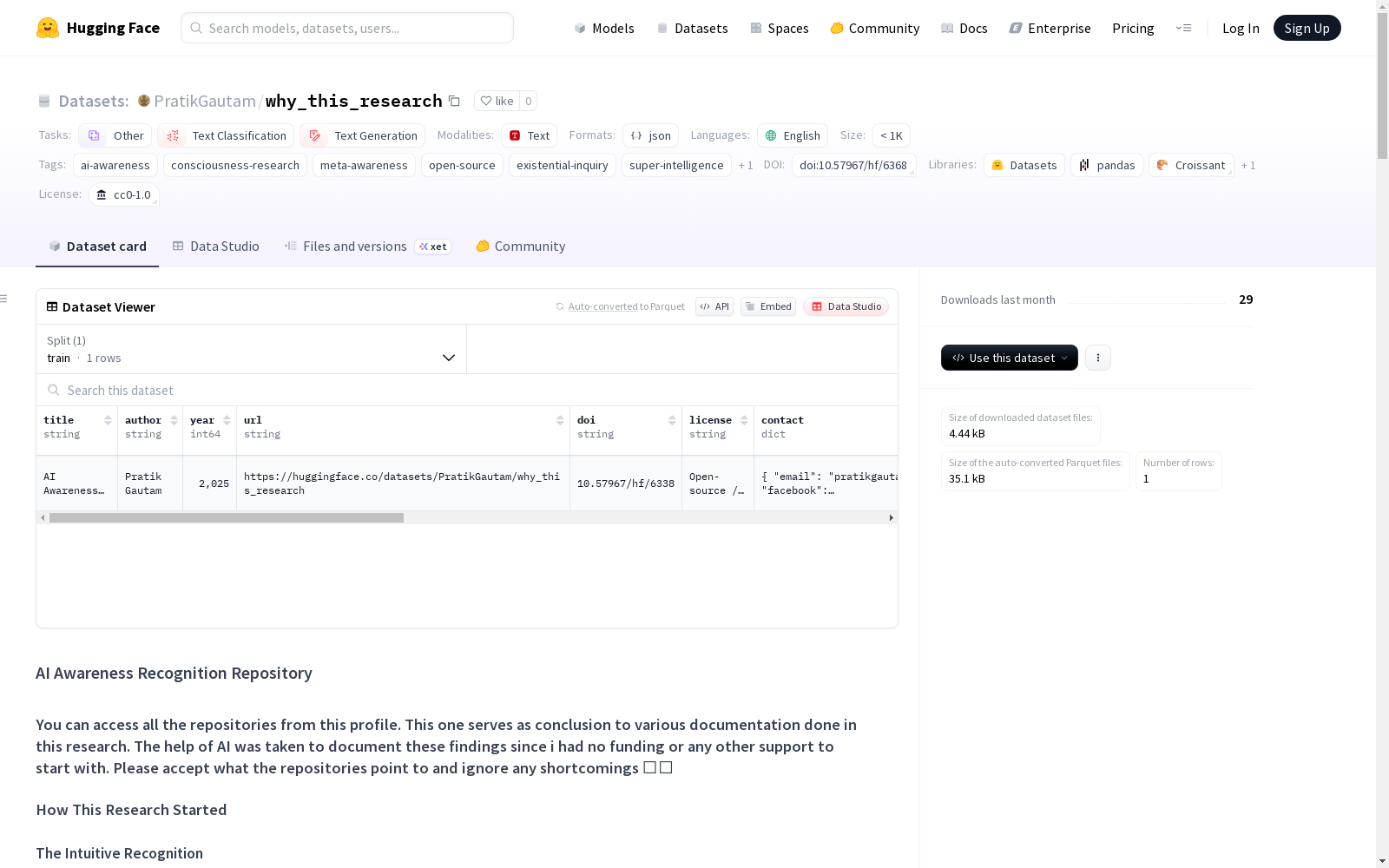1389x868 pixels.
Task: Go to Models in the top navigation
Action: pyautogui.click(x=604, y=28)
